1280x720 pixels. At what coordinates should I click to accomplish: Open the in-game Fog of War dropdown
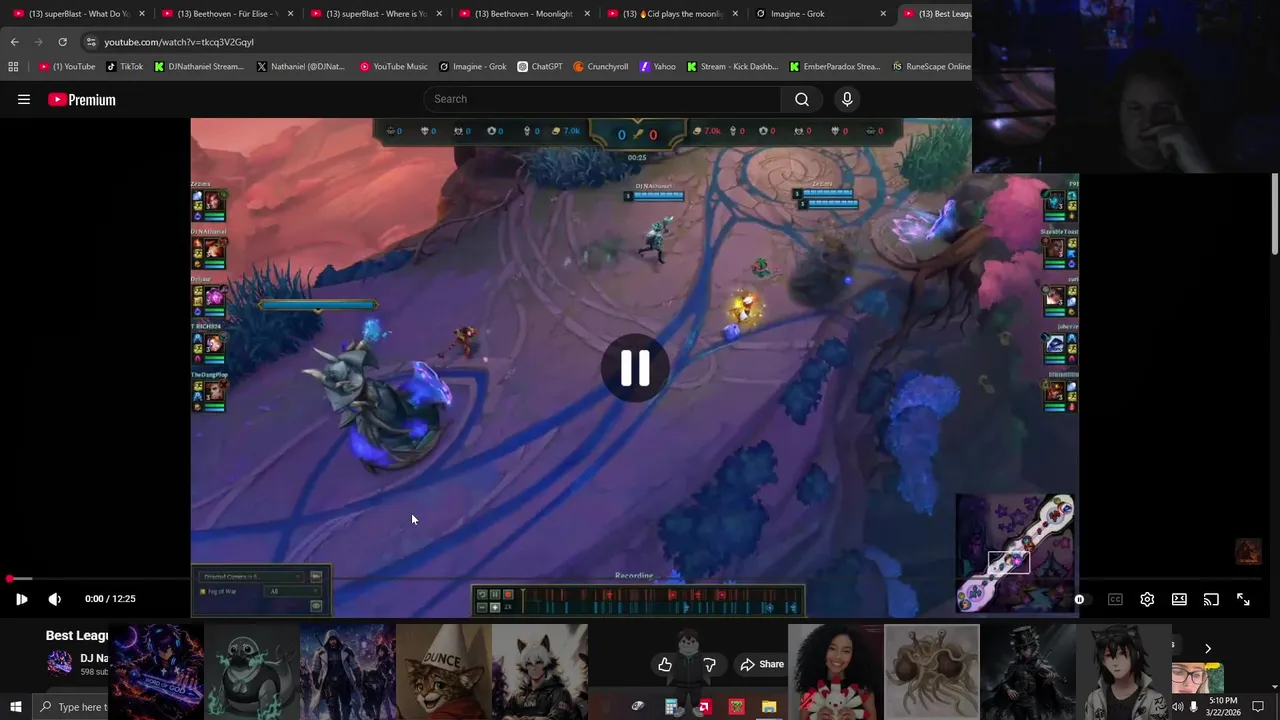pyautogui.click(x=292, y=591)
